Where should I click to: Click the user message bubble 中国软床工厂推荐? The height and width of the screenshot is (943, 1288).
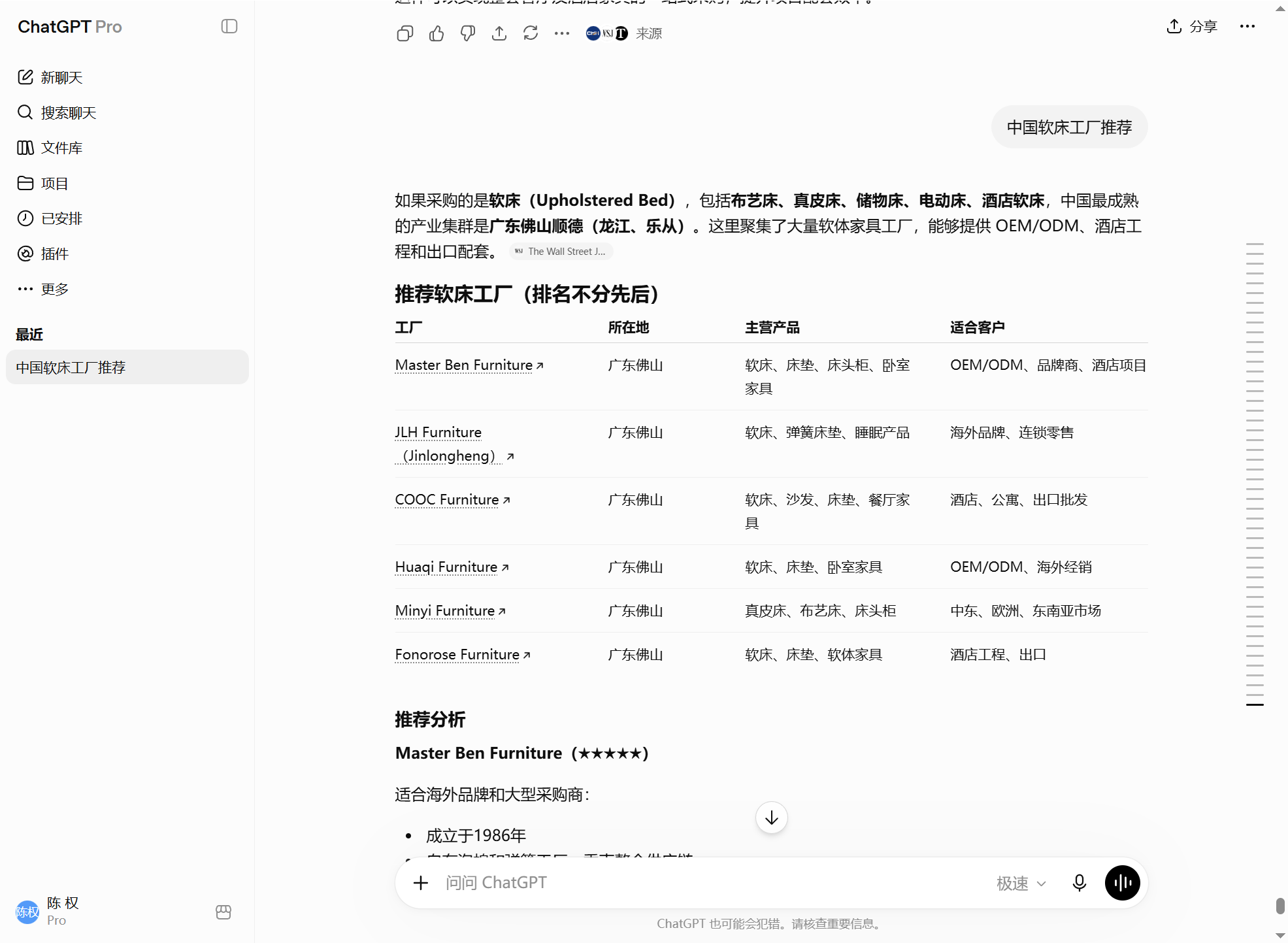coord(1069,127)
